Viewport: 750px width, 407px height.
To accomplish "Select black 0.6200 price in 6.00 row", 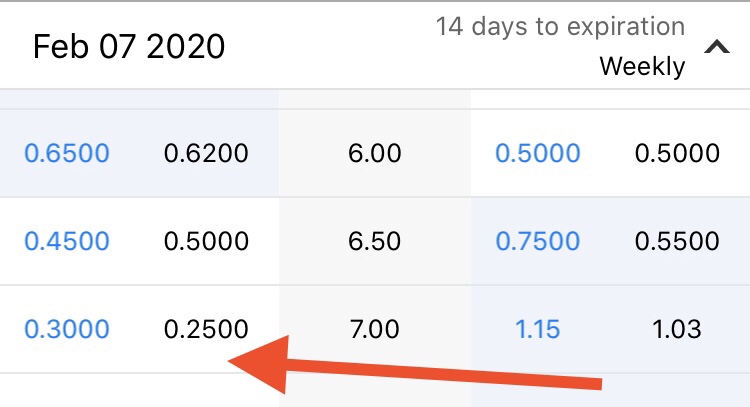I will (x=206, y=154).
